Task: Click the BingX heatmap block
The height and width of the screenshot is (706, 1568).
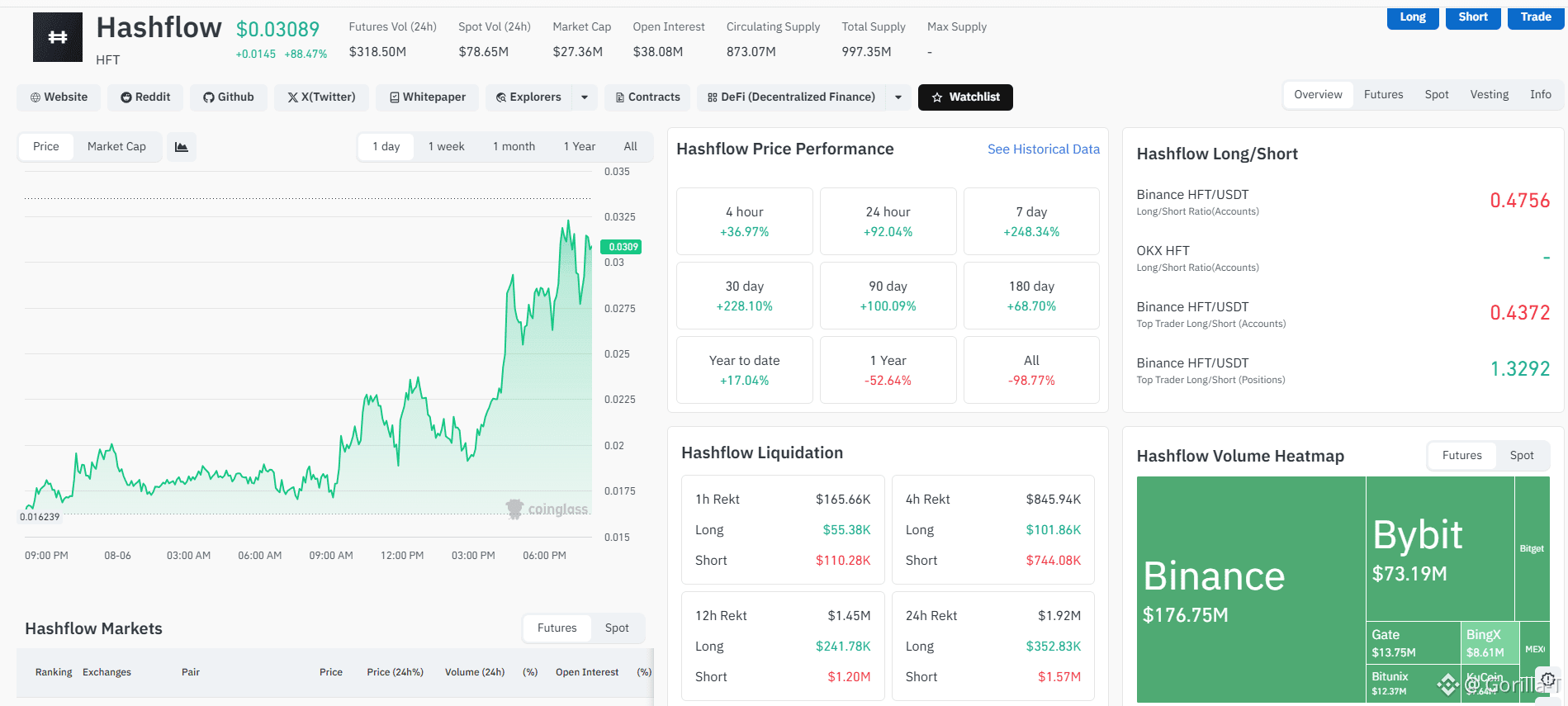Action: point(1490,642)
